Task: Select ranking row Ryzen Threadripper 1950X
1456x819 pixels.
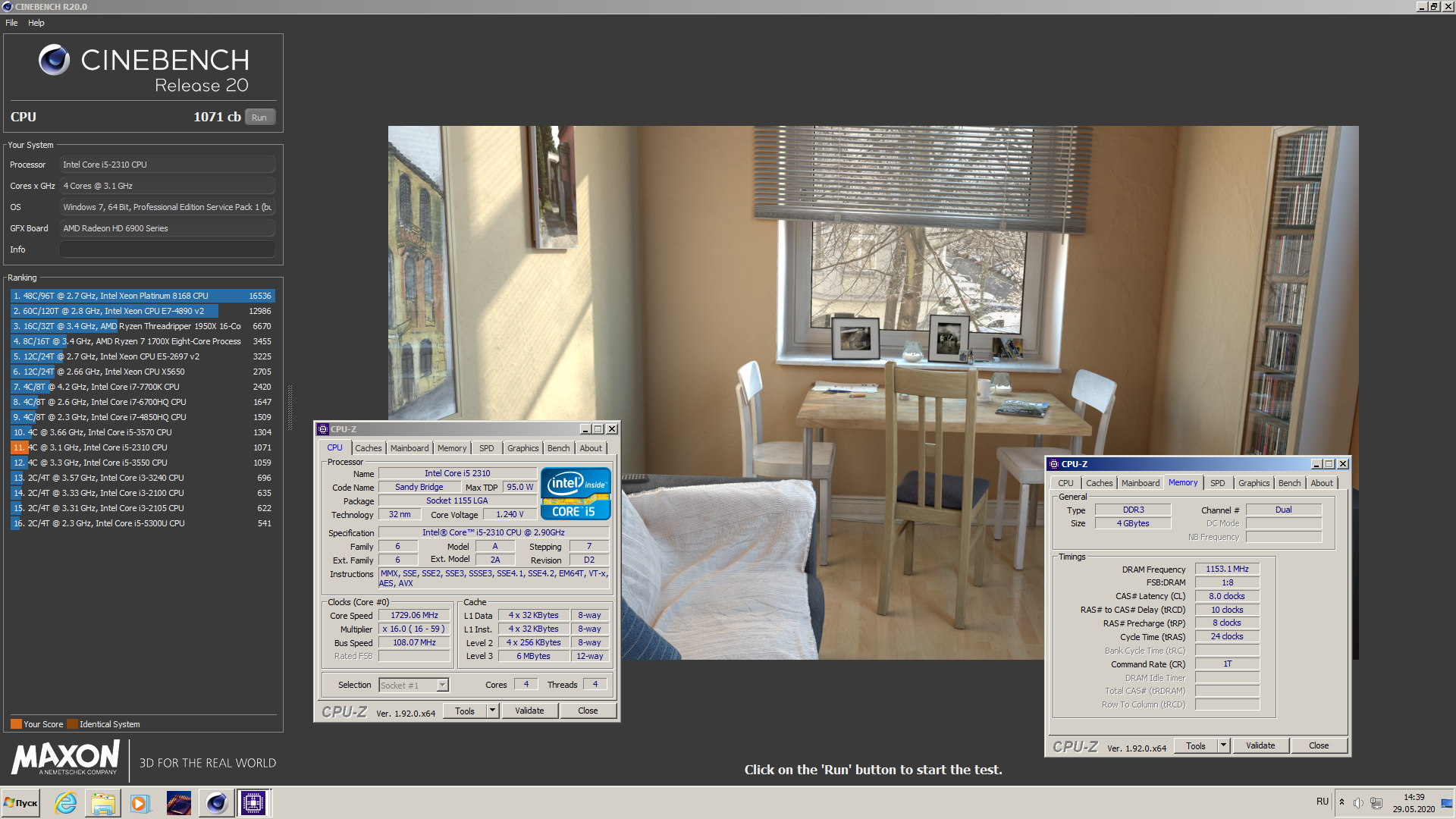Action: (x=142, y=326)
